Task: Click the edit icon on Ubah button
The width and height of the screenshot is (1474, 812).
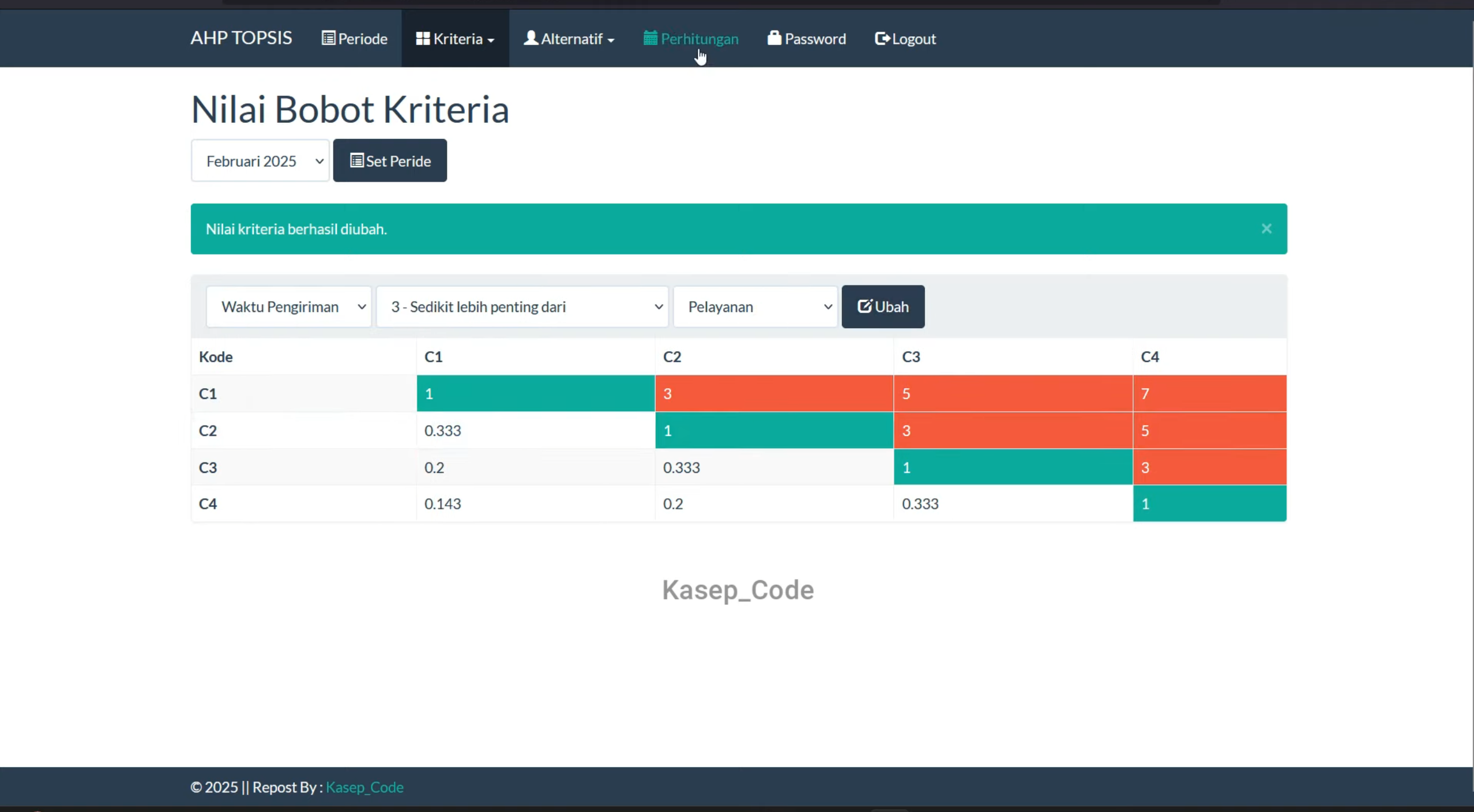Action: tap(864, 306)
